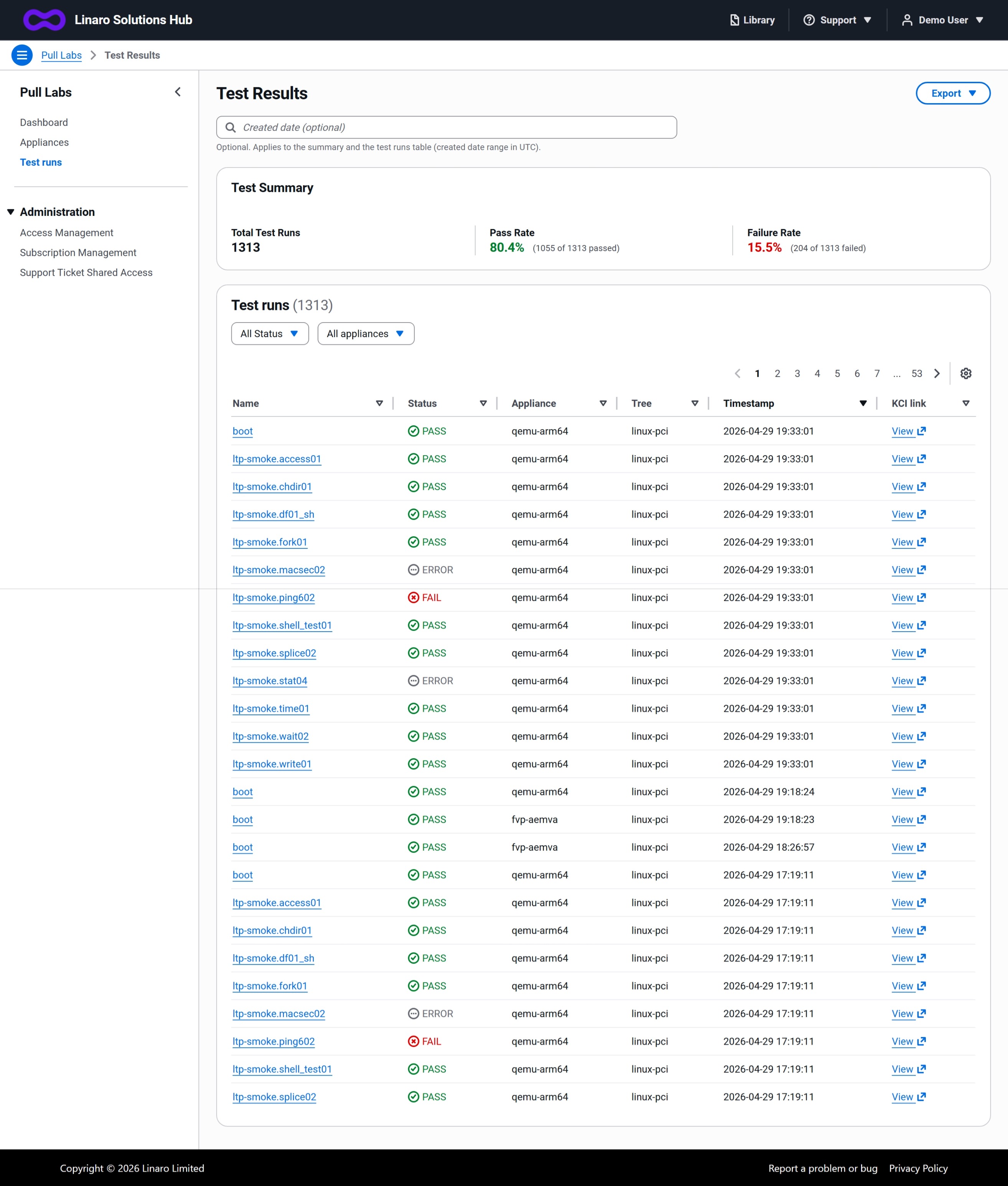Click the search magnifier in date field
1008x1186 pixels.
tap(231, 127)
